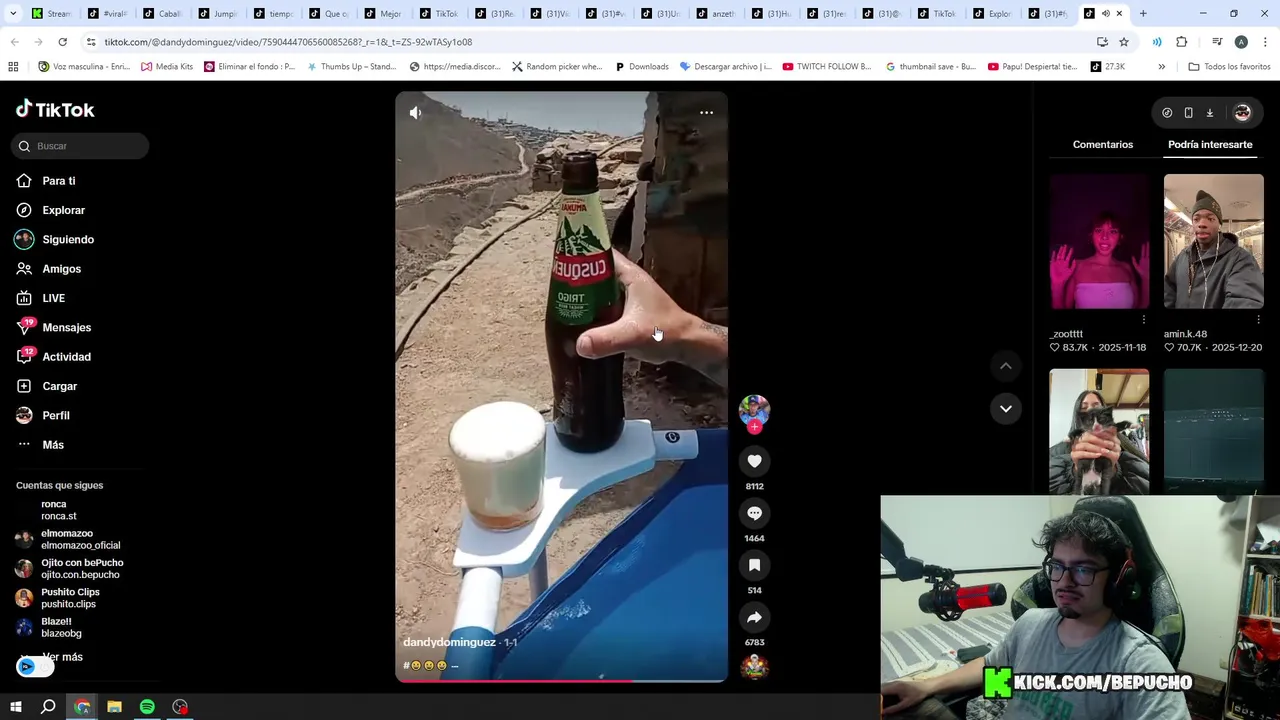Screen dimensions: 1280x720
Task: Go to the next video arrow
Action: (1006, 408)
